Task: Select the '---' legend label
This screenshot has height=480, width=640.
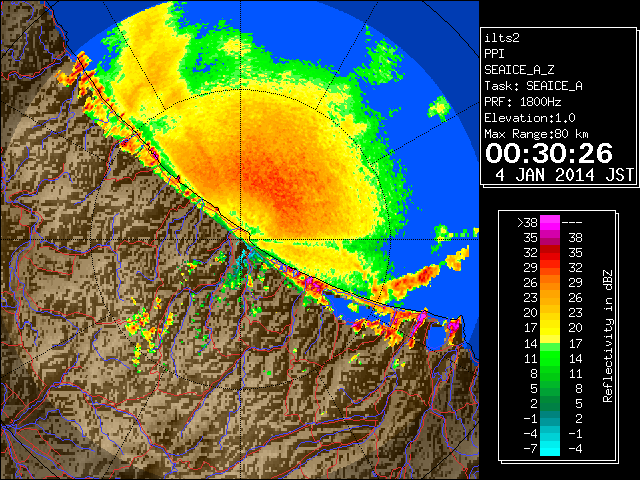Action: [572, 223]
